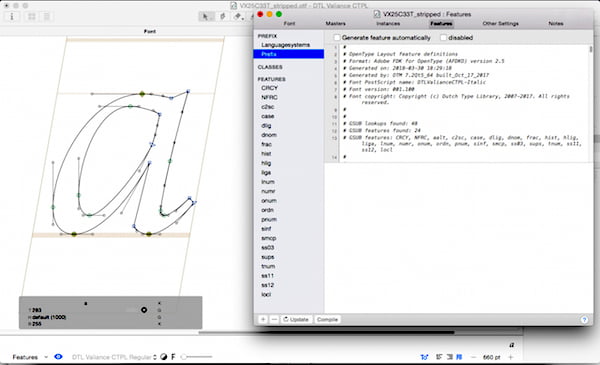Set left-to-right text direction icon
Viewport: 600px width, 365px height.
(439, 357)
